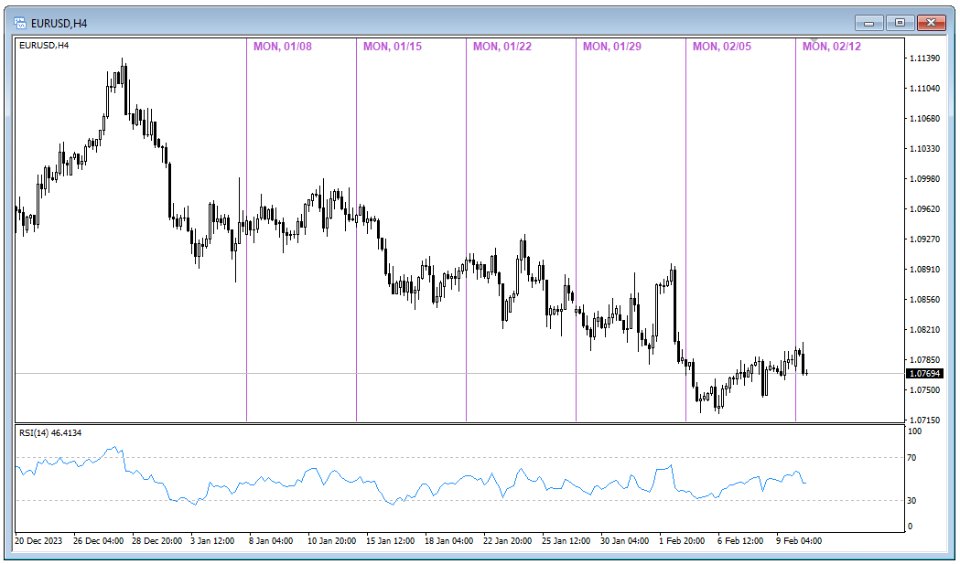Click time axis label 9 Feb 04:00

(x=799, y=541)
